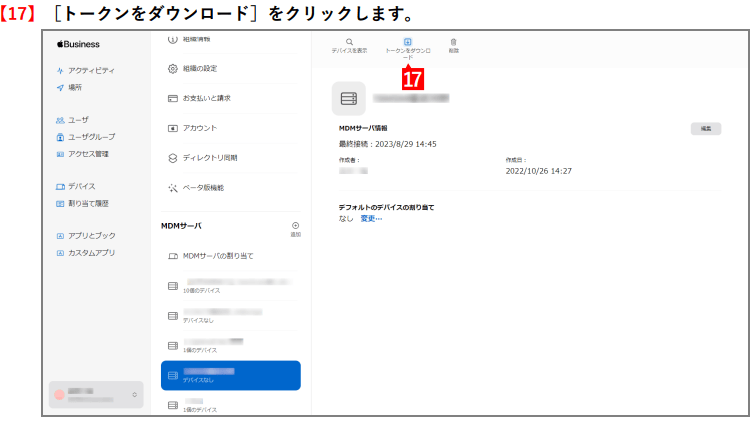Open ユーザグループ in the sidebar

86,137
